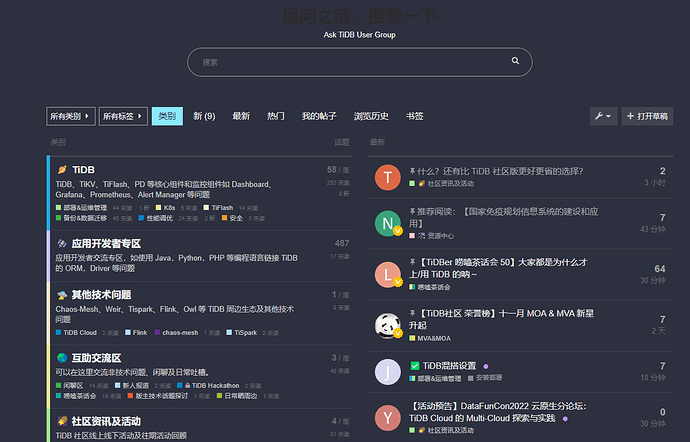Open the 安全 subcategory
This screenshot has height=442, width=690.
[x=232, y=218]
